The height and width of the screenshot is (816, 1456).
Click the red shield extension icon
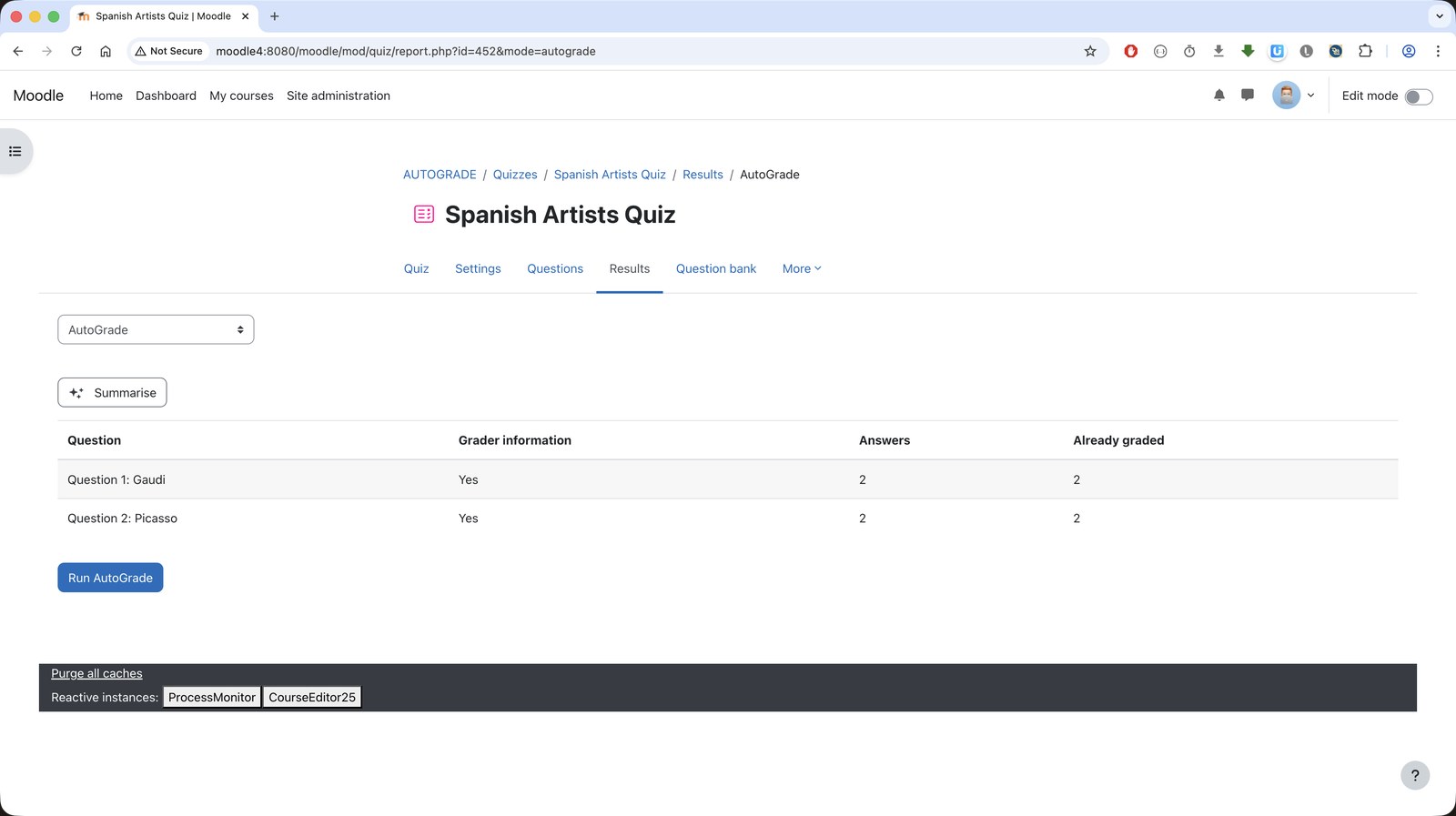pos(1131,51)
